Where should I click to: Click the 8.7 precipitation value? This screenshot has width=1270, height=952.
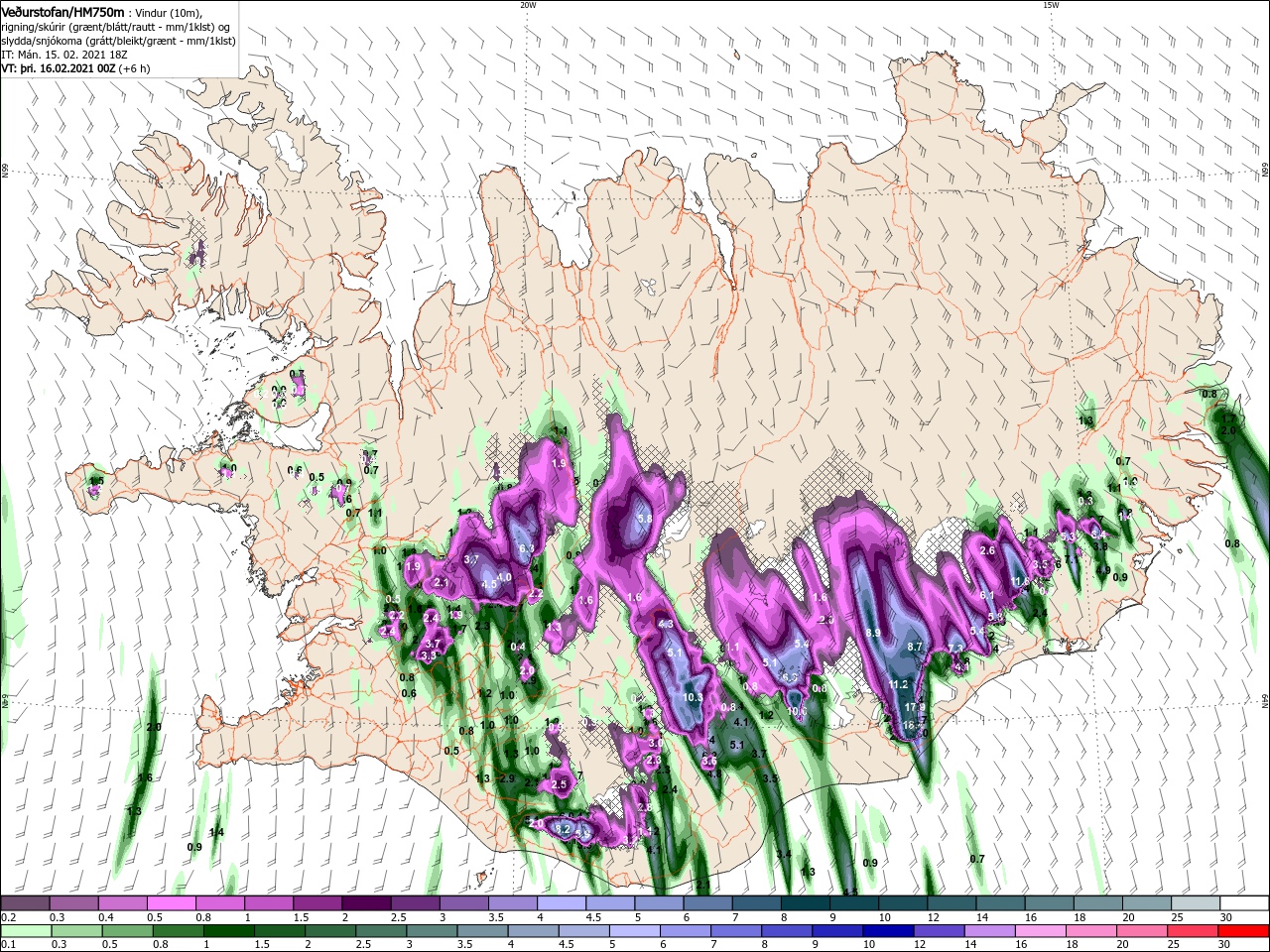pyautogui.click(x=916, y=646)
